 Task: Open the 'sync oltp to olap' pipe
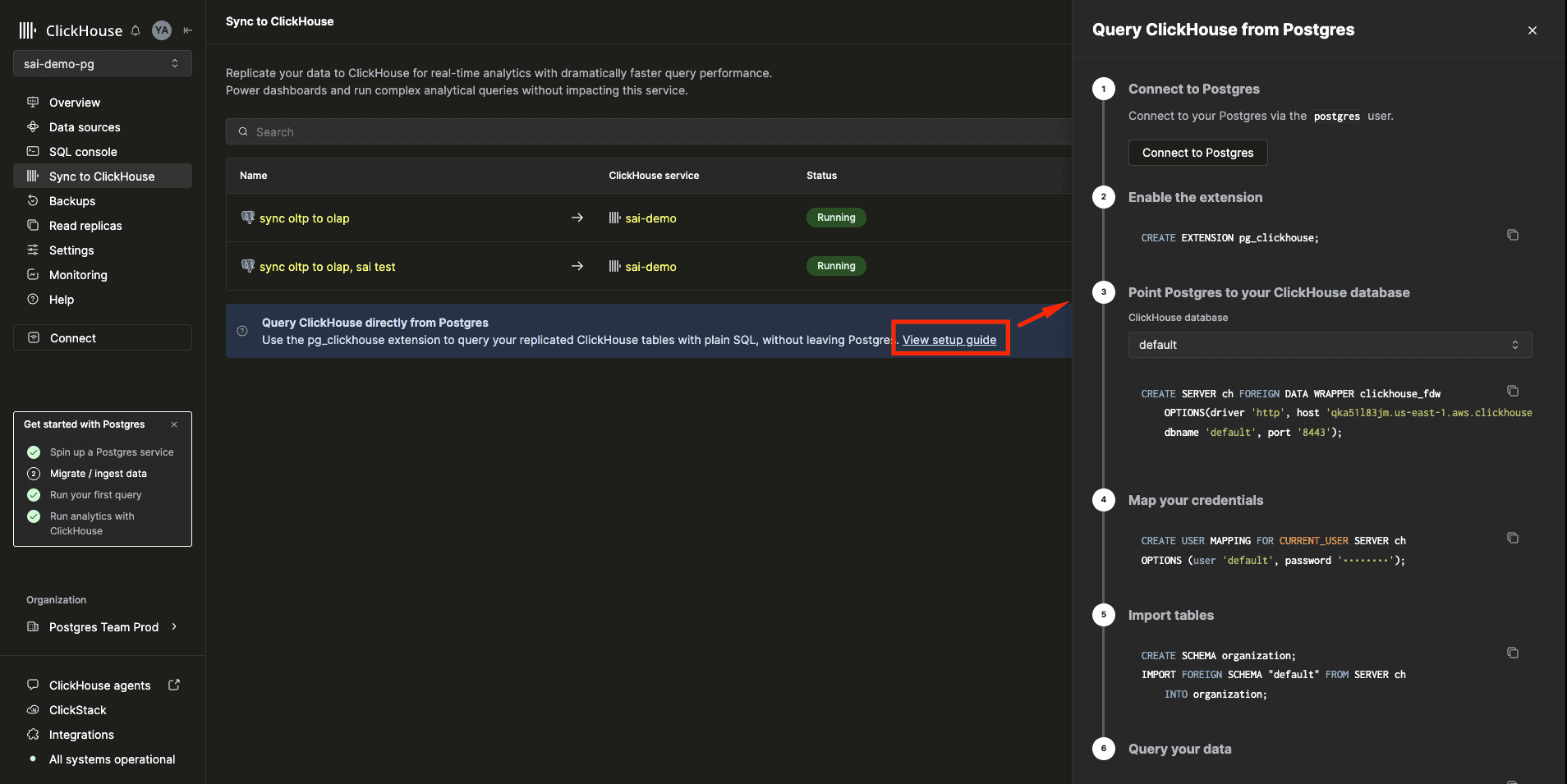tap(305, 218)
